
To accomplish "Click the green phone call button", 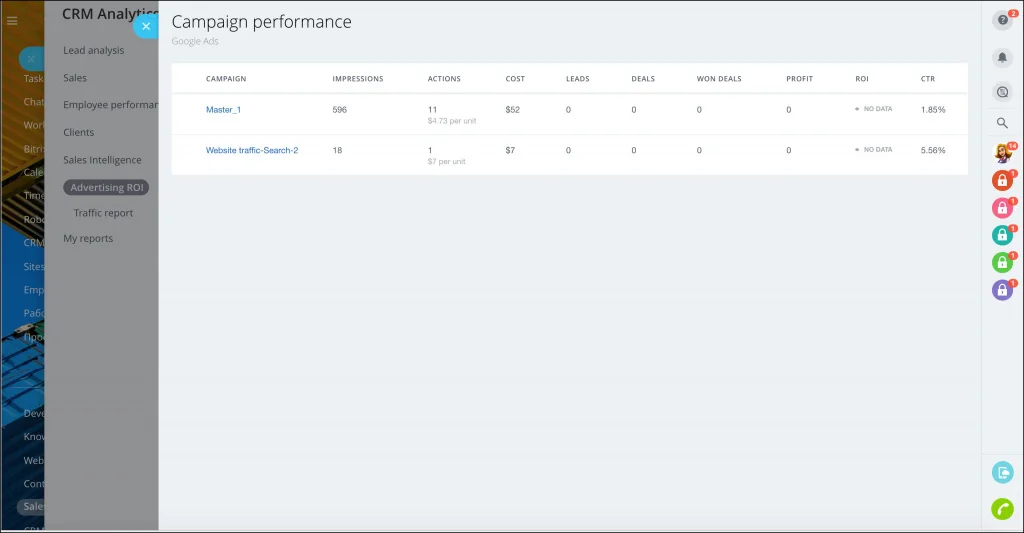I will 1002,509.
